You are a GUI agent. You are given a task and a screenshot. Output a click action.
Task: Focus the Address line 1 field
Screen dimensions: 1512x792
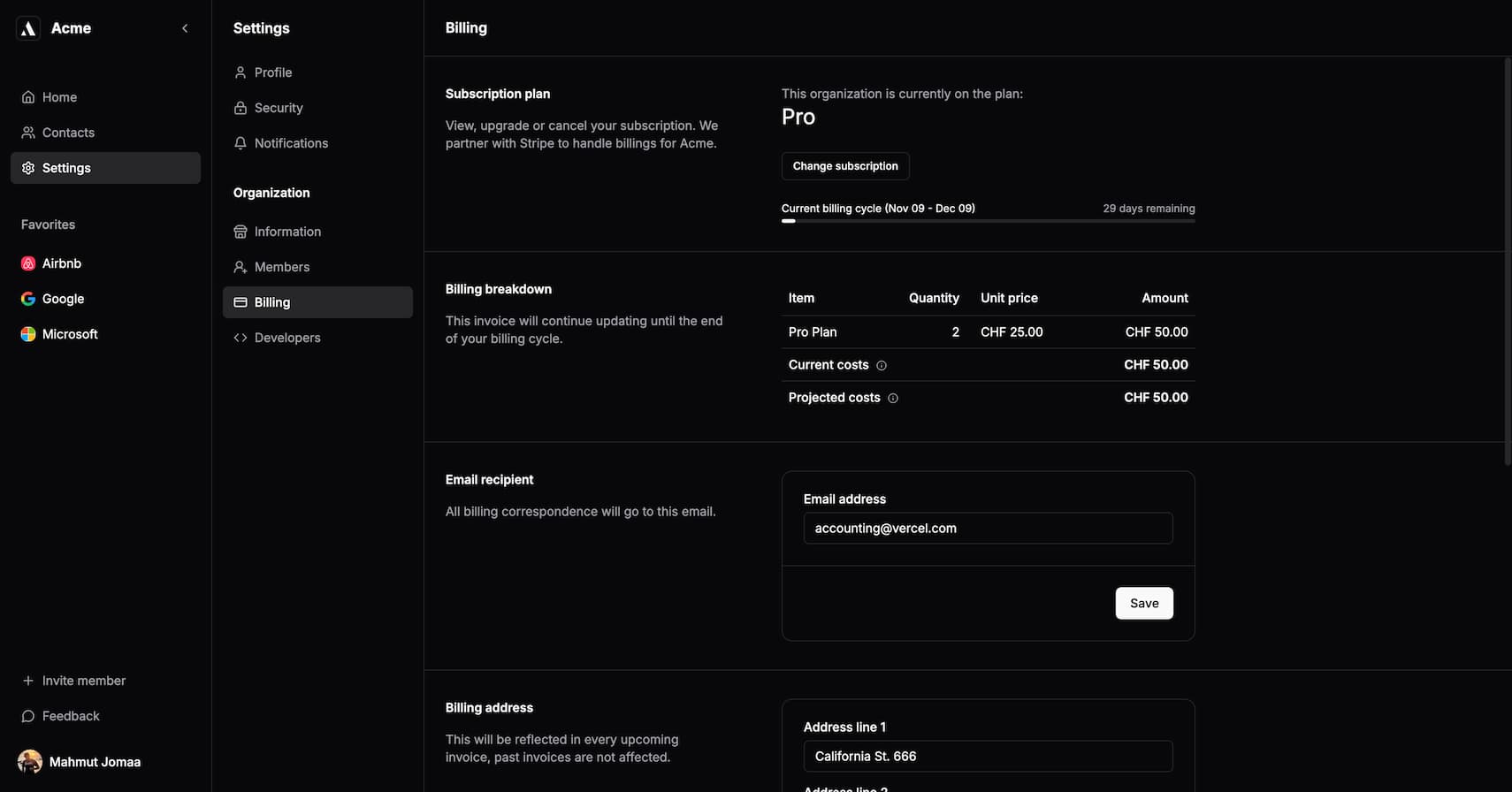988,757
